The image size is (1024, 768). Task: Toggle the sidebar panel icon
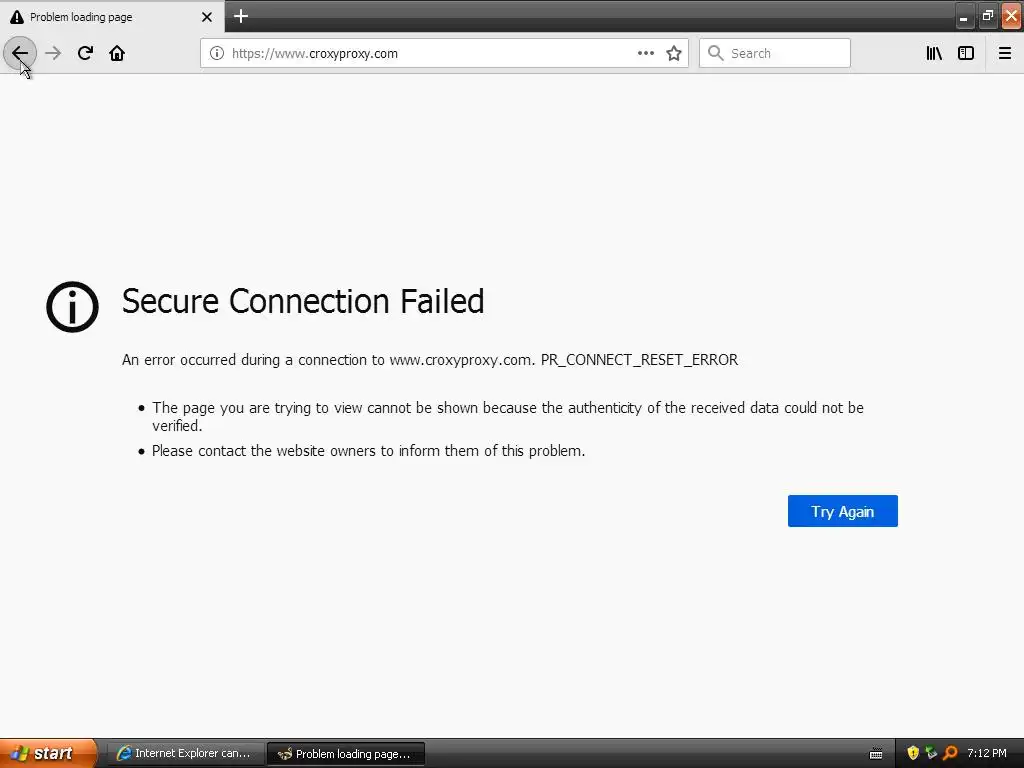(x=966, y=53)
